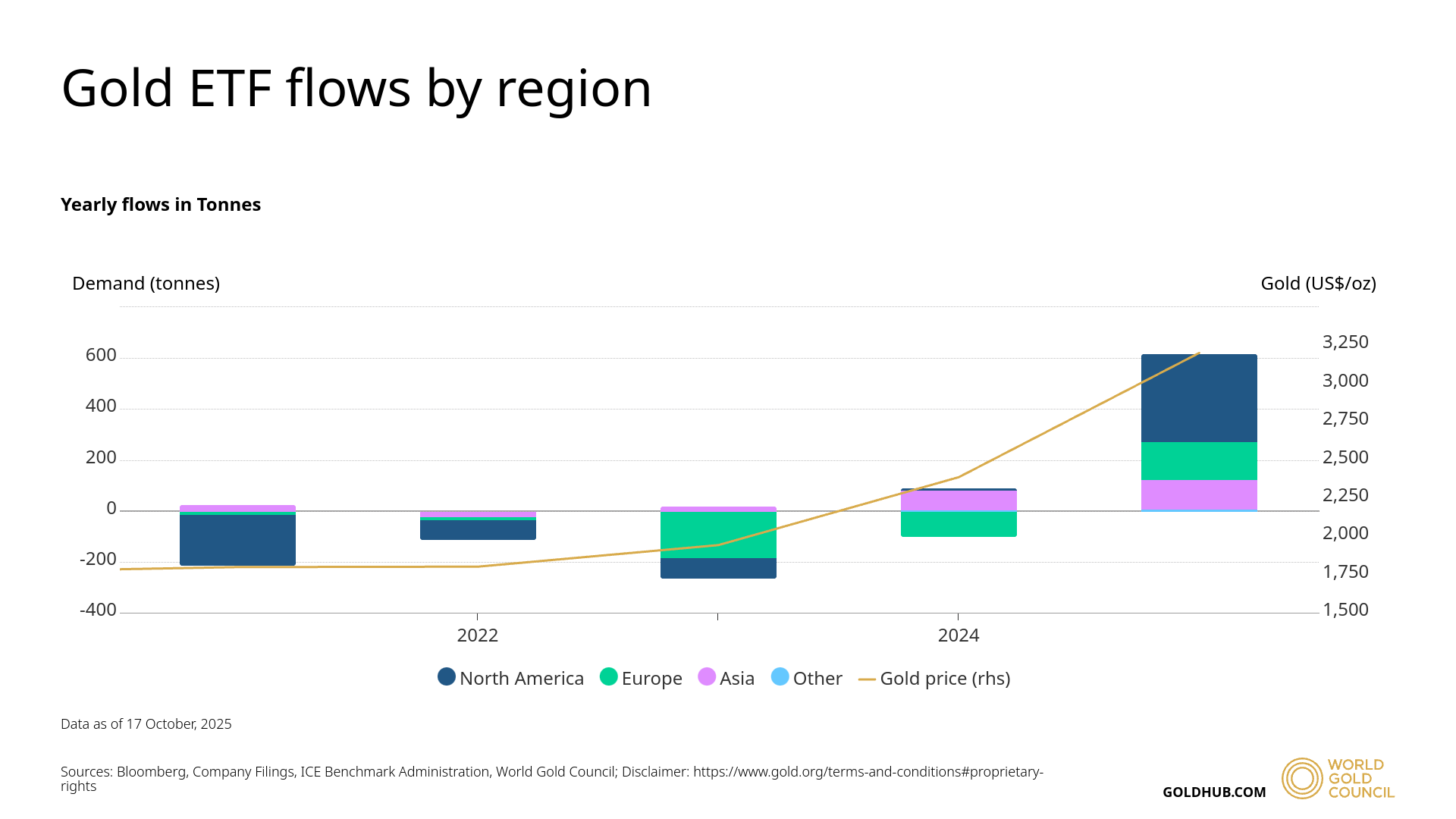Open the GOLDHUB.COM link

point(1215,792)
